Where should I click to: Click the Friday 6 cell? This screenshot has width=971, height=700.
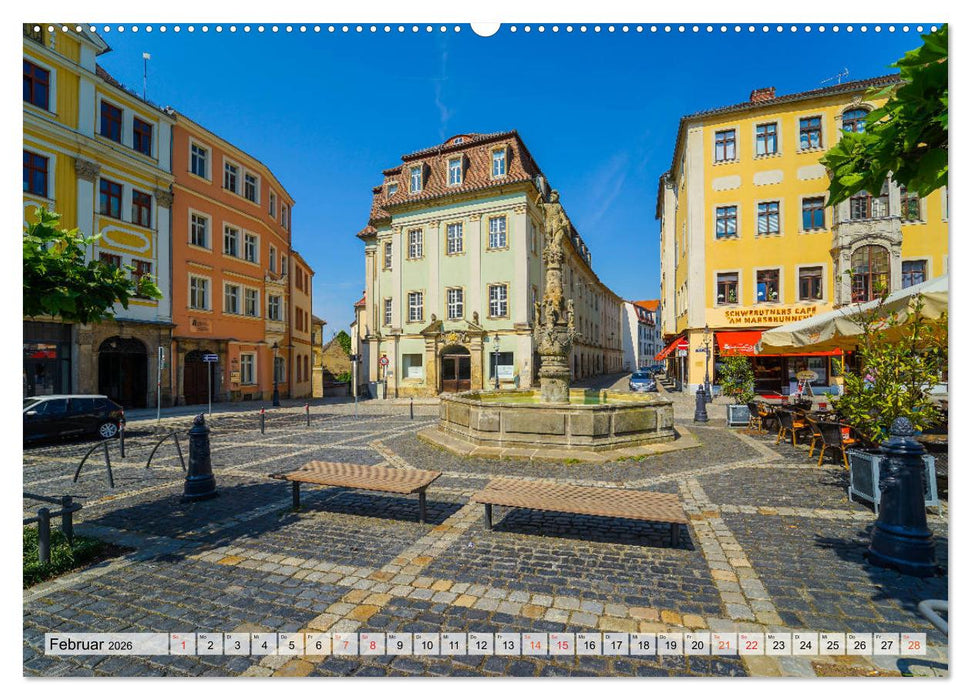318,647
